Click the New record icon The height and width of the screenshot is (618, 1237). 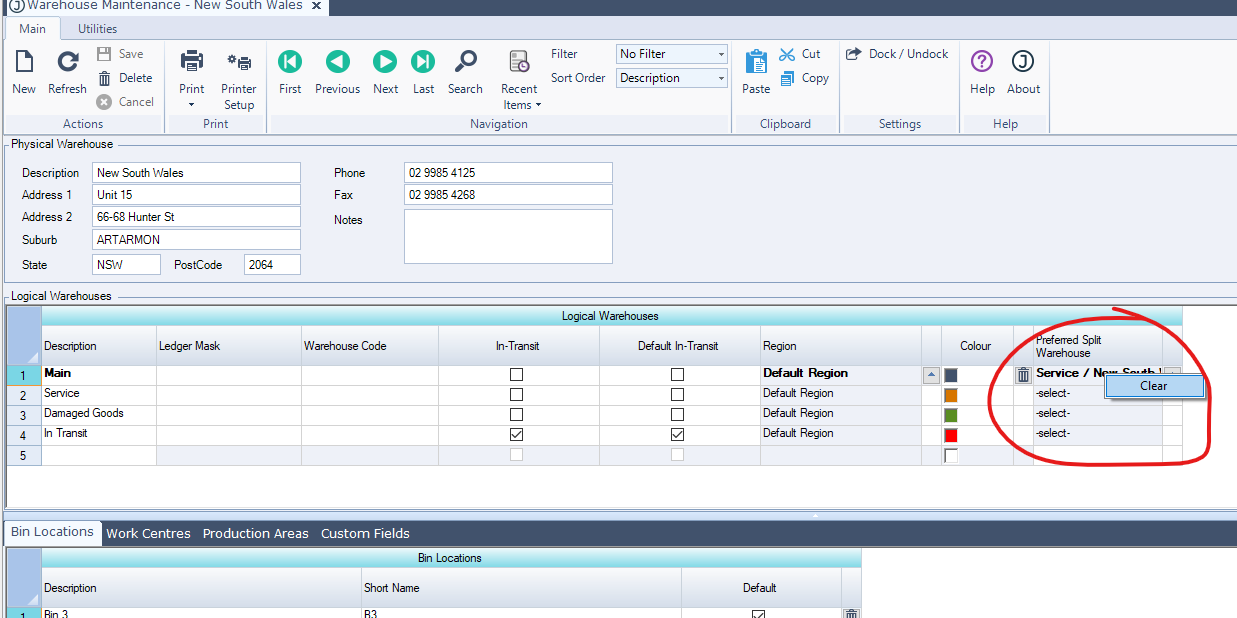tap(24, 63)
